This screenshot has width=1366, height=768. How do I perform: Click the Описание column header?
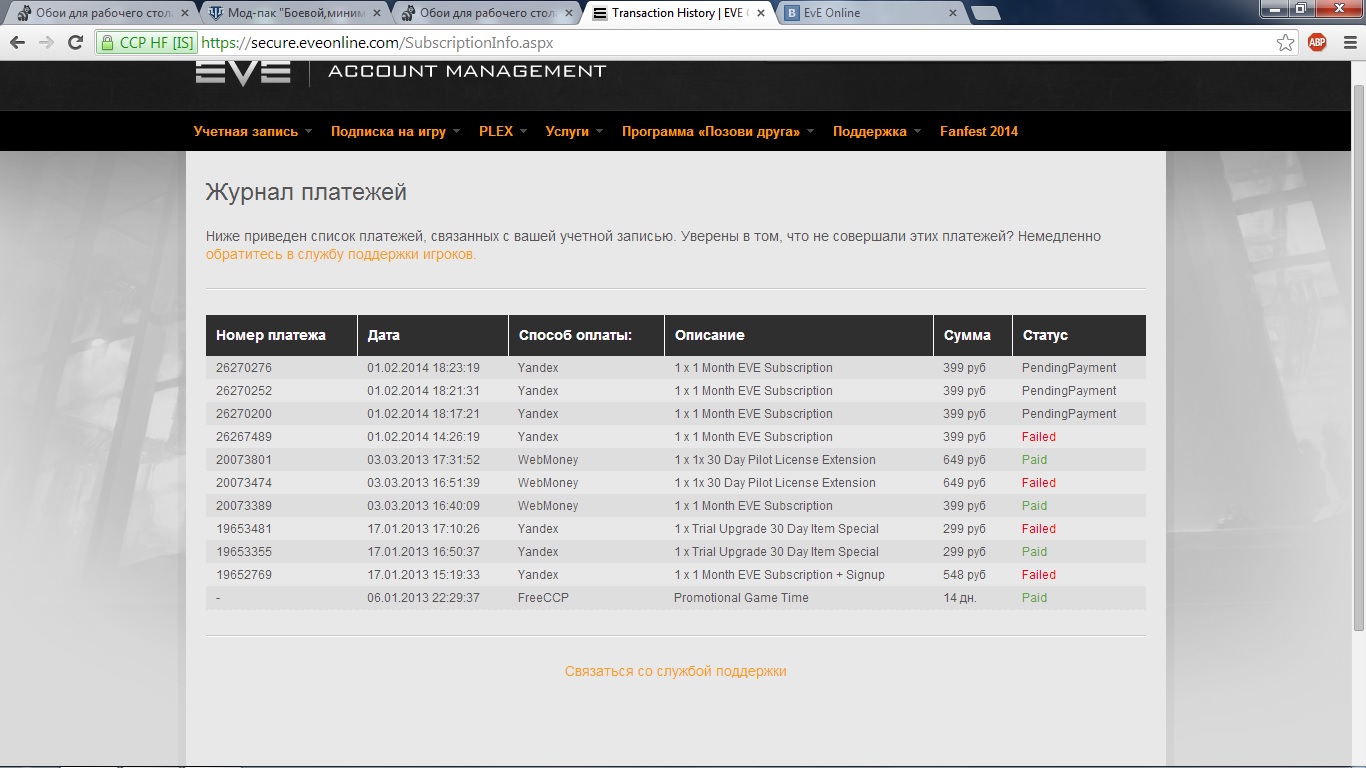[x=799, y=335]
